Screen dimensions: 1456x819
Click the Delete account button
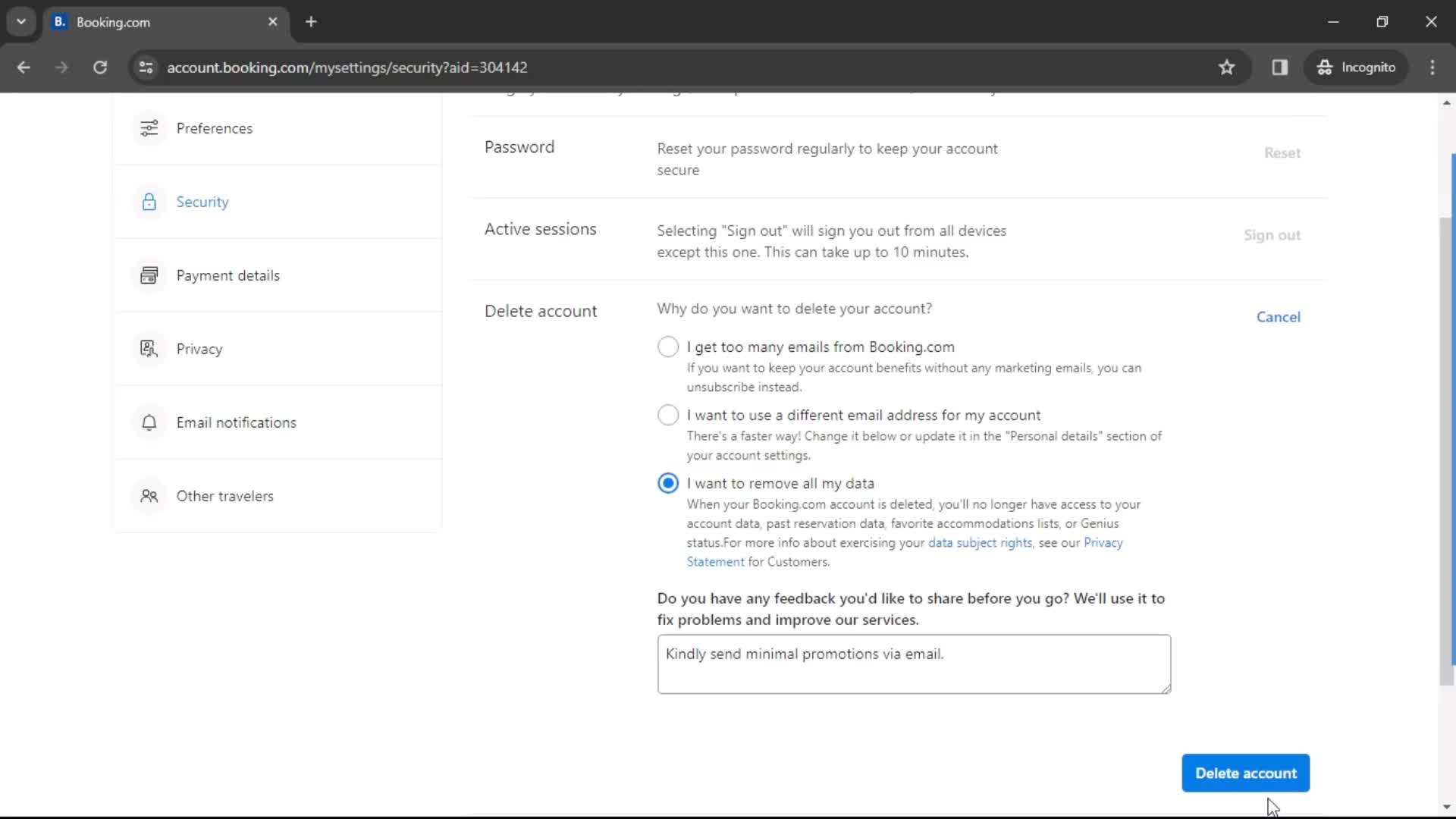(x=1247, y=773)
